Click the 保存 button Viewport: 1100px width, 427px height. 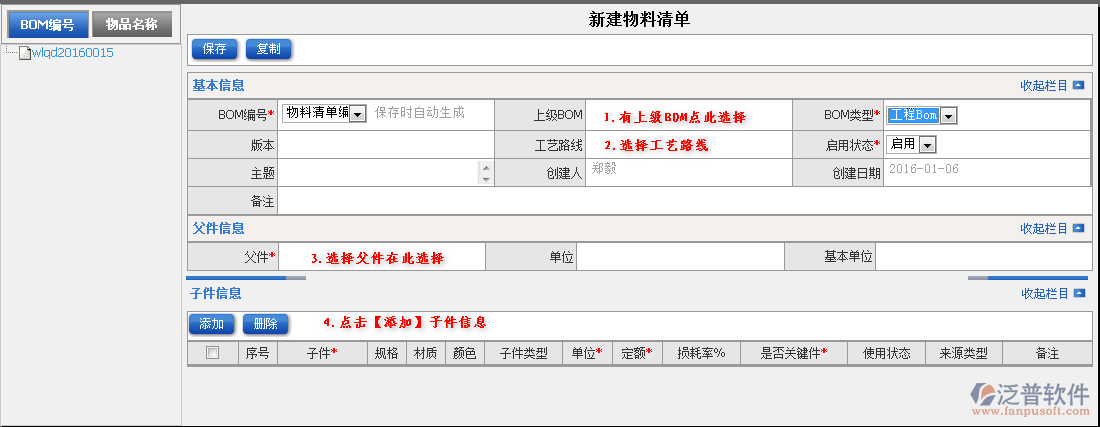pos(214,49)
